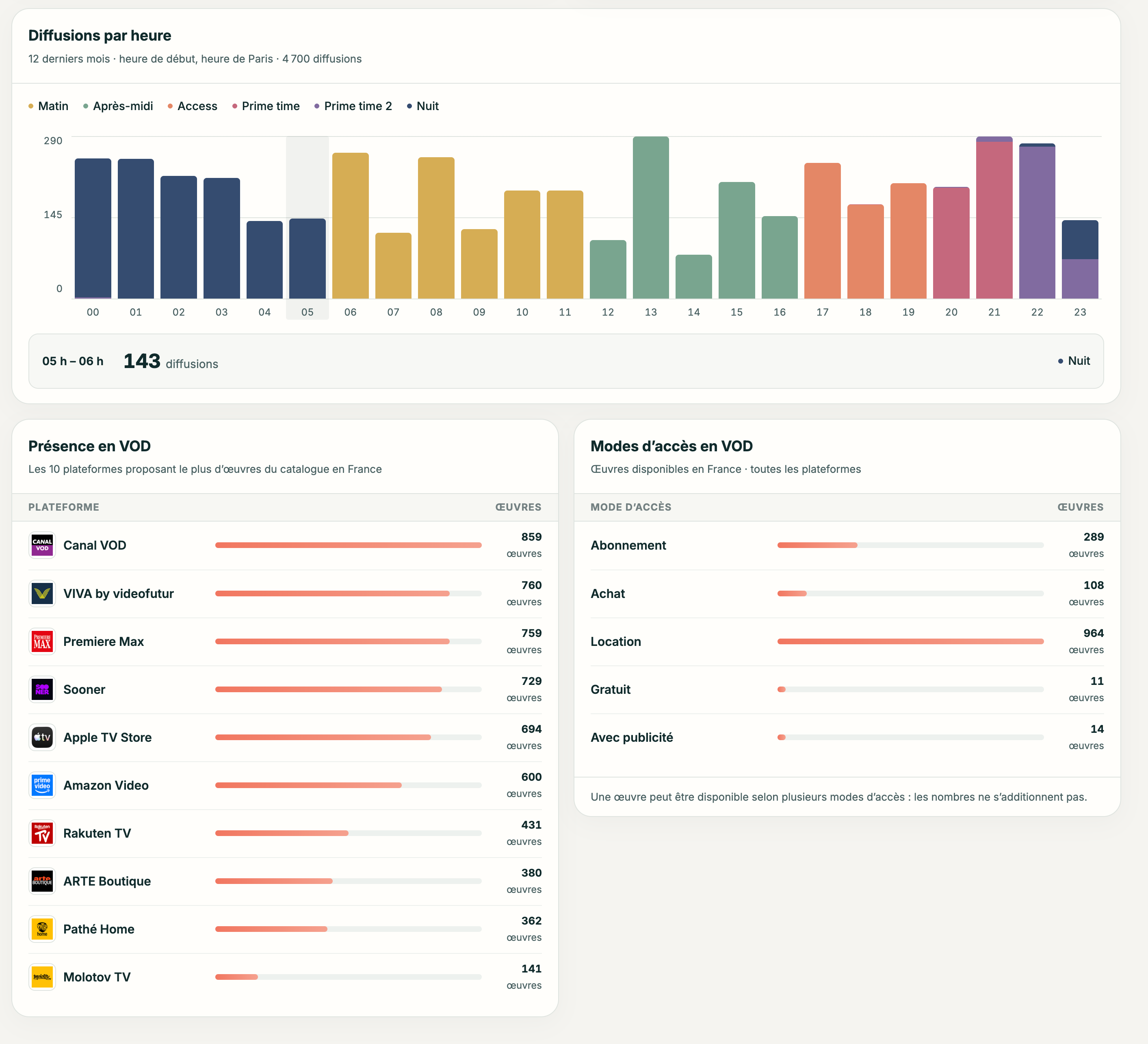Viewport: 1148px width, 1044px height.
Task: Click the "143 diffusions" summary value
Action: tap(171, 361)
